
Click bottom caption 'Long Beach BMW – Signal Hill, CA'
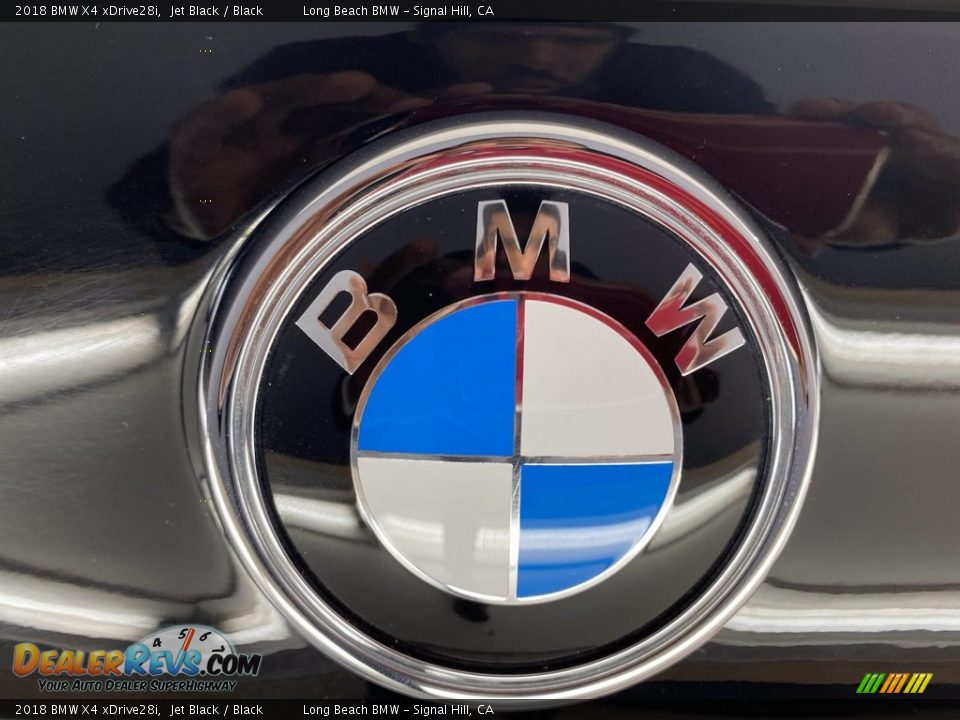coord(398,710)
